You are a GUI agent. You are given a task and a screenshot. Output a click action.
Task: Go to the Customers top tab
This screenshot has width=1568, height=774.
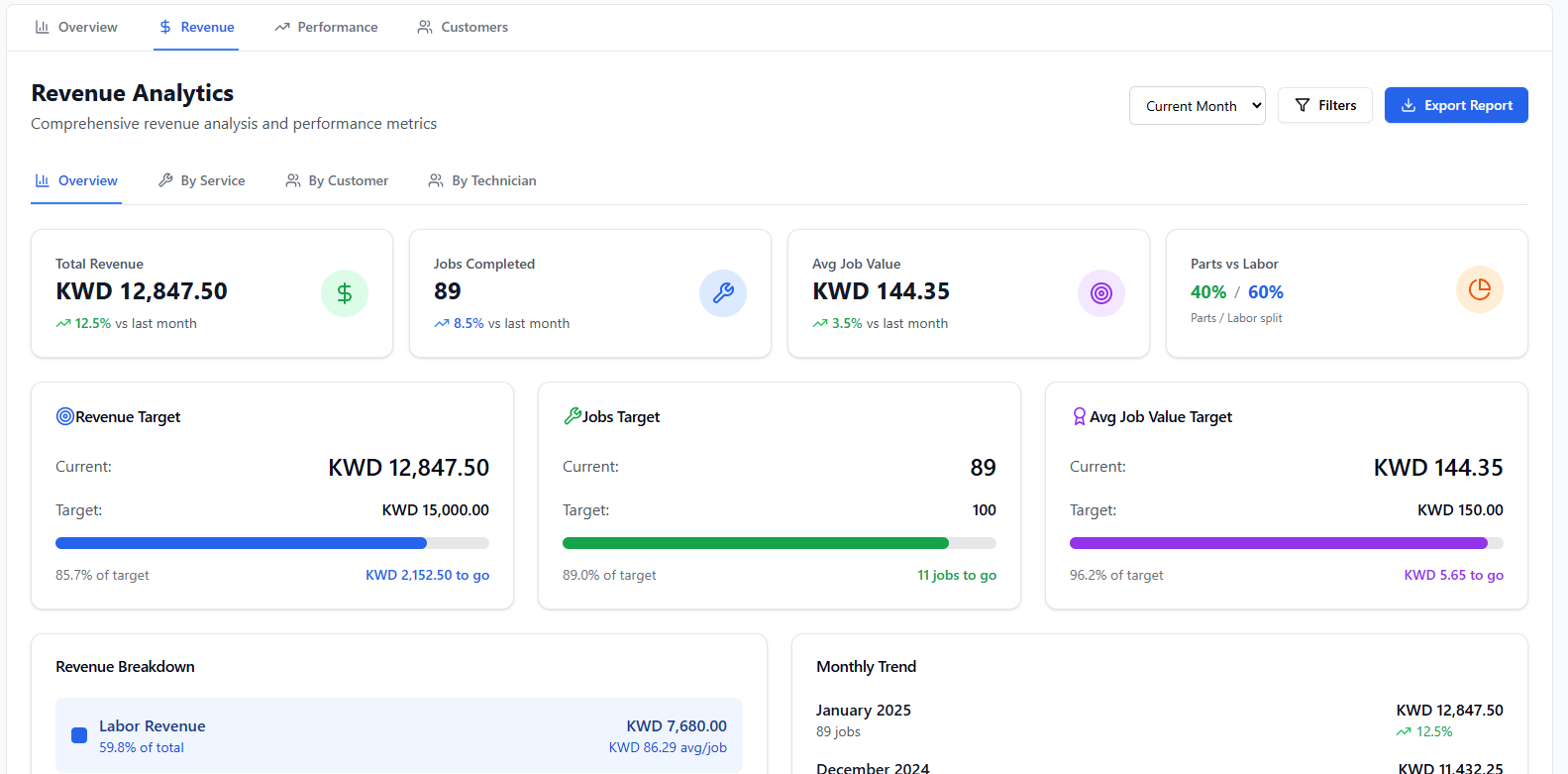tap(463, 27)
